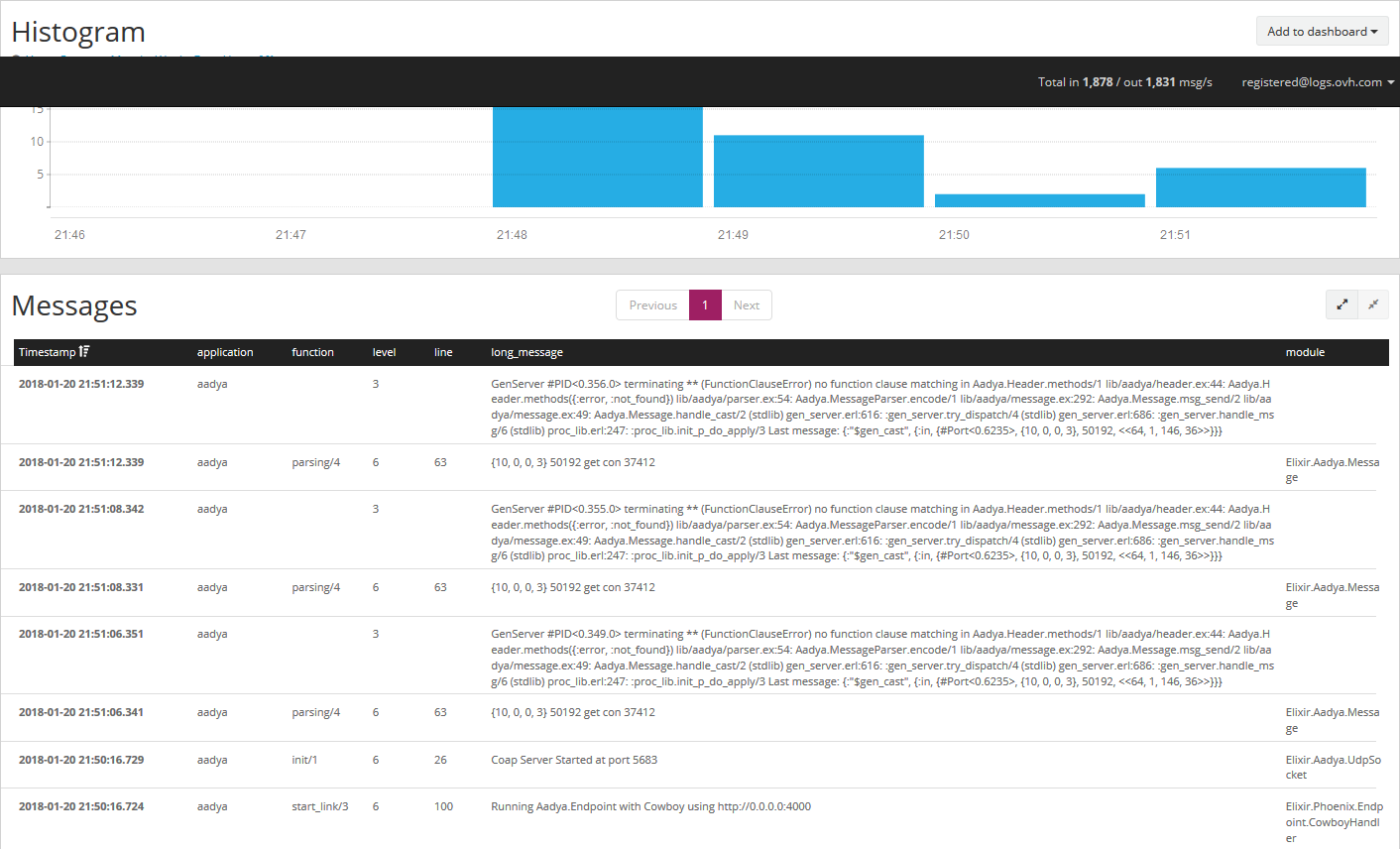Click the level column header

tap(384, 352)
